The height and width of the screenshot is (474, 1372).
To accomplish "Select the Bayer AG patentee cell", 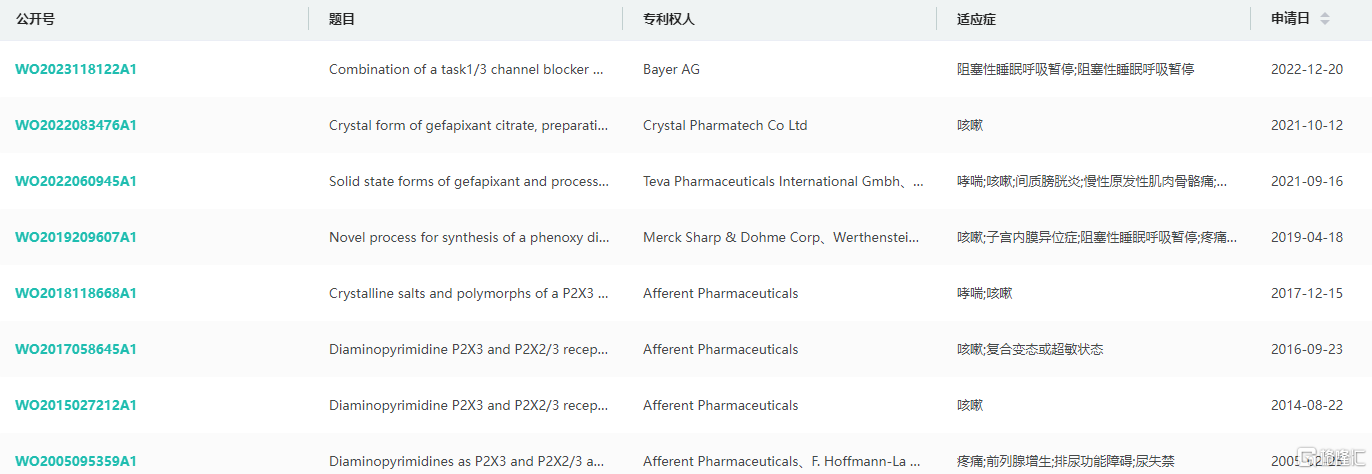I will (x=671, y=69).
